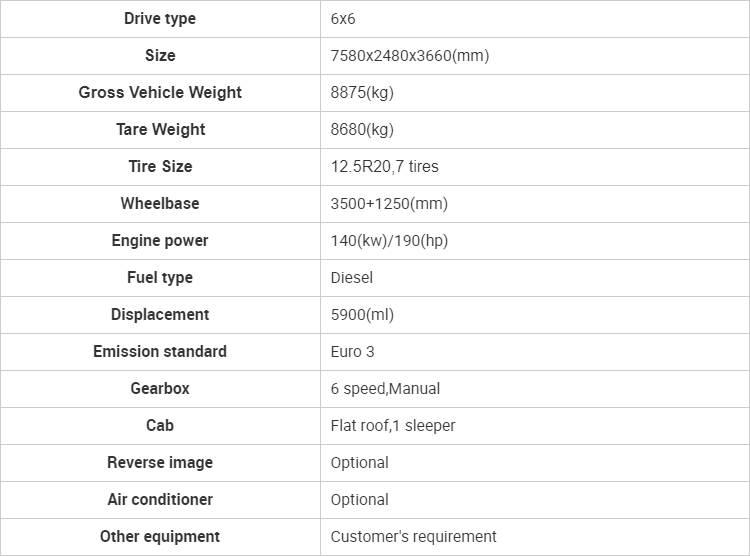Click the Wheelbase label cell
The image size is (750, 556).
[160, 203]
